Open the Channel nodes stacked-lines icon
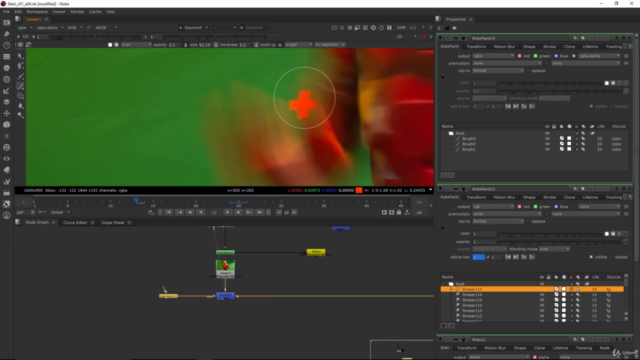 point(7,57)
